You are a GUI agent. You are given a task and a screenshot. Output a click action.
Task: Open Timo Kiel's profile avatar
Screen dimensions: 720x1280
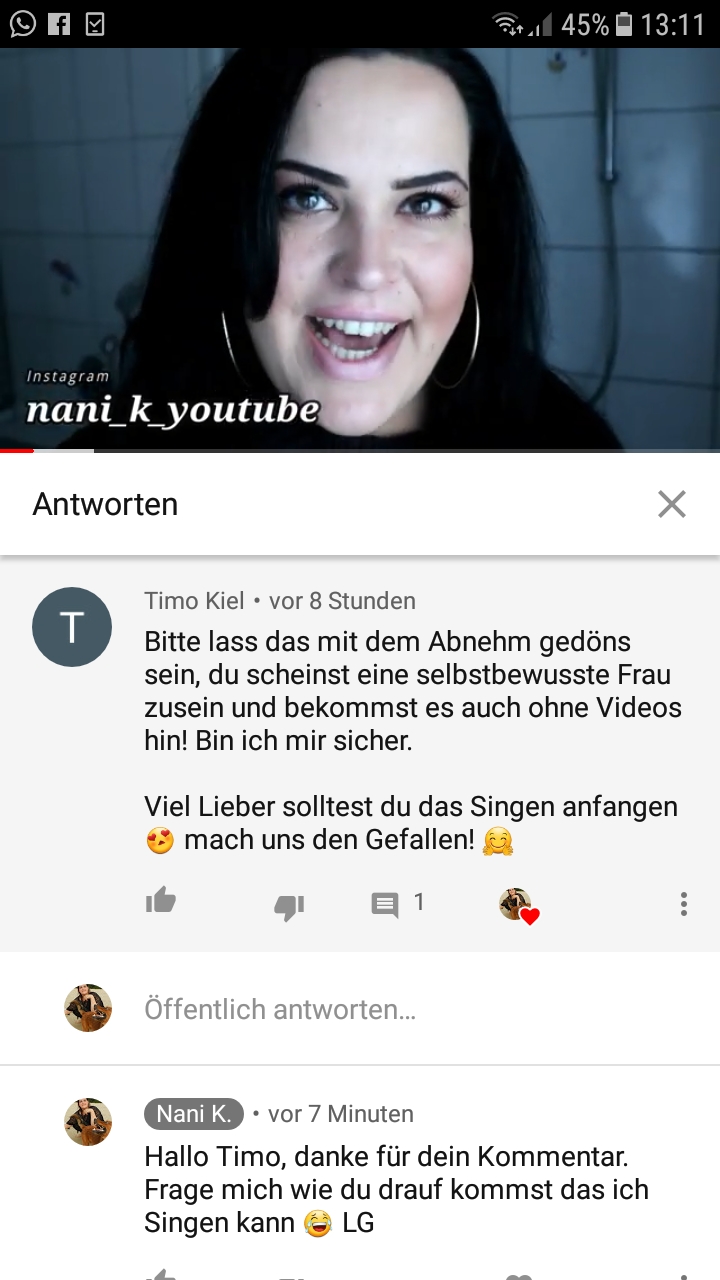(x=71, y=627)
